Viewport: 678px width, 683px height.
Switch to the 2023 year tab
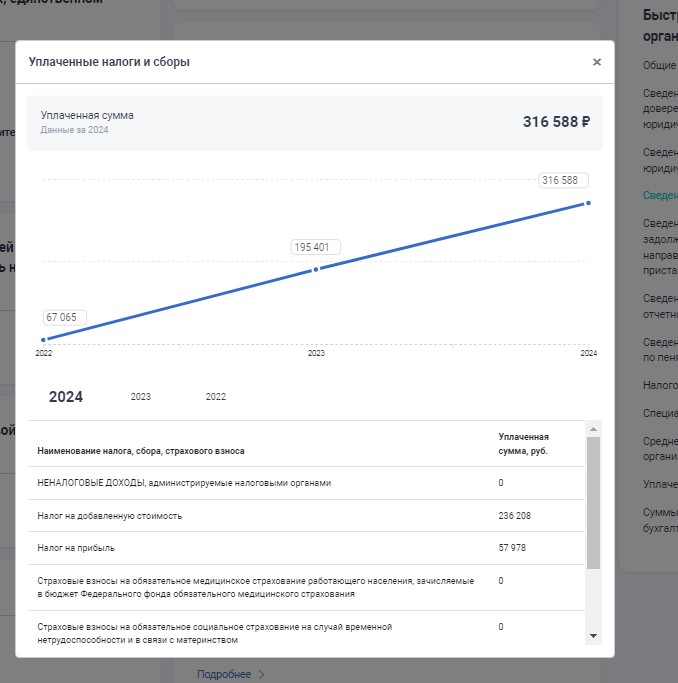tap(141, 397)
